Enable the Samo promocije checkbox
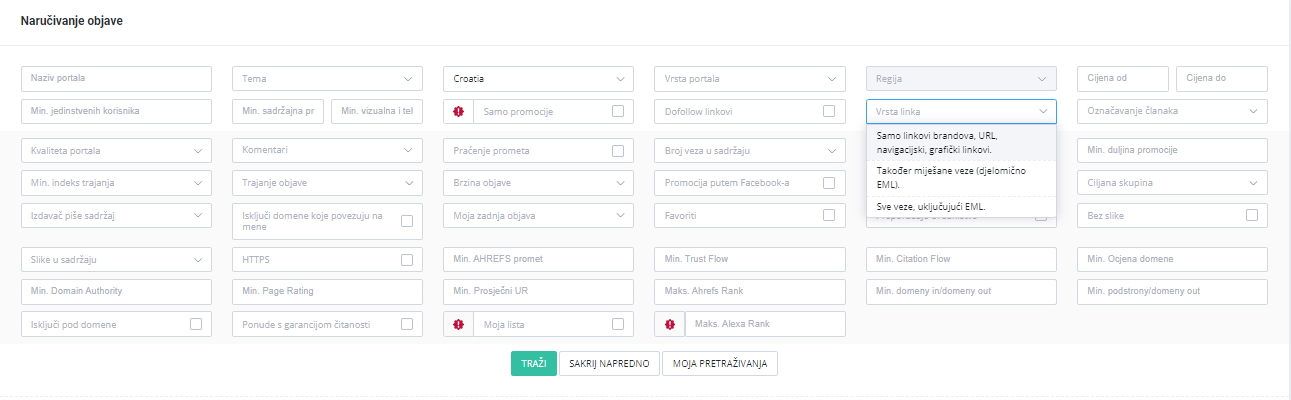This screenshot has height=400, width=1291. point(618,111)
